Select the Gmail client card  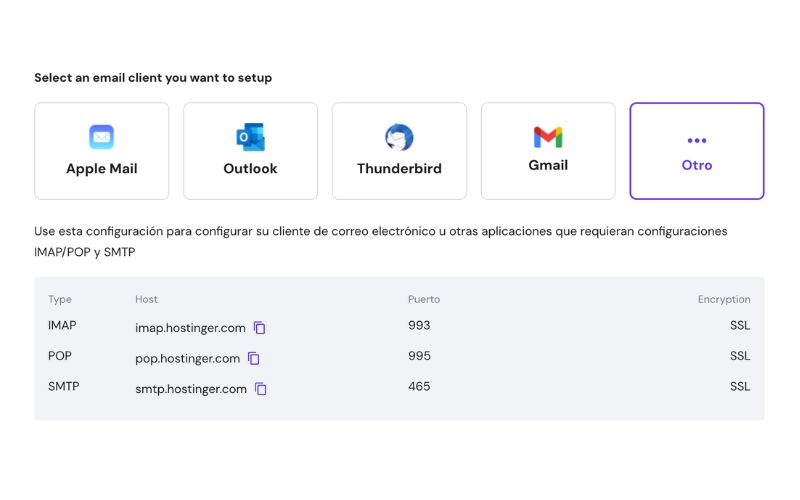[x=548, y=151]
